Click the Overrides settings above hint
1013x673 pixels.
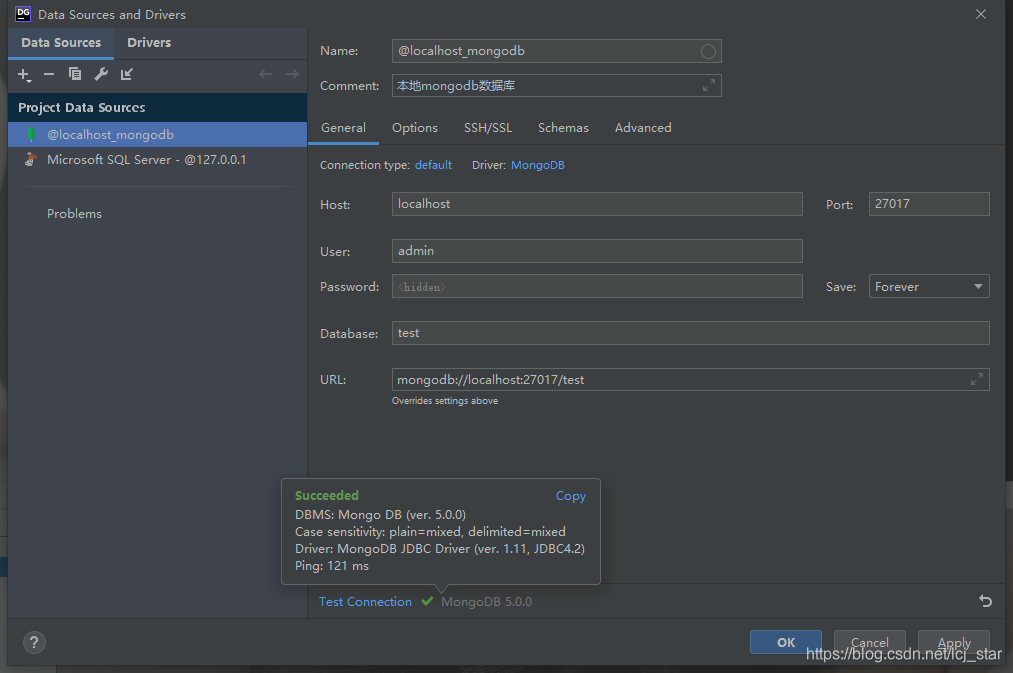pos(445,401)
